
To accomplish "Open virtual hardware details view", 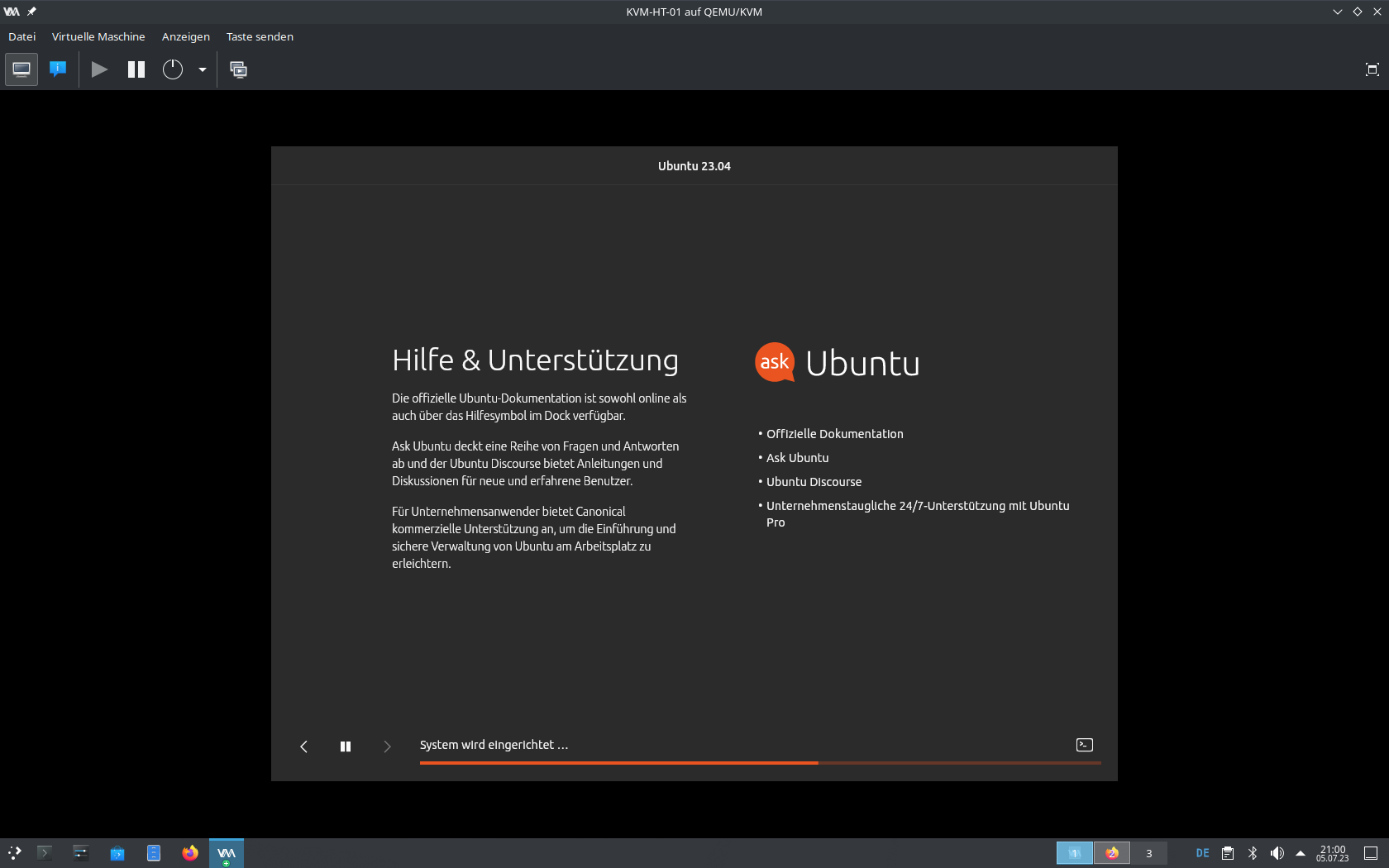I will point(58,69).
